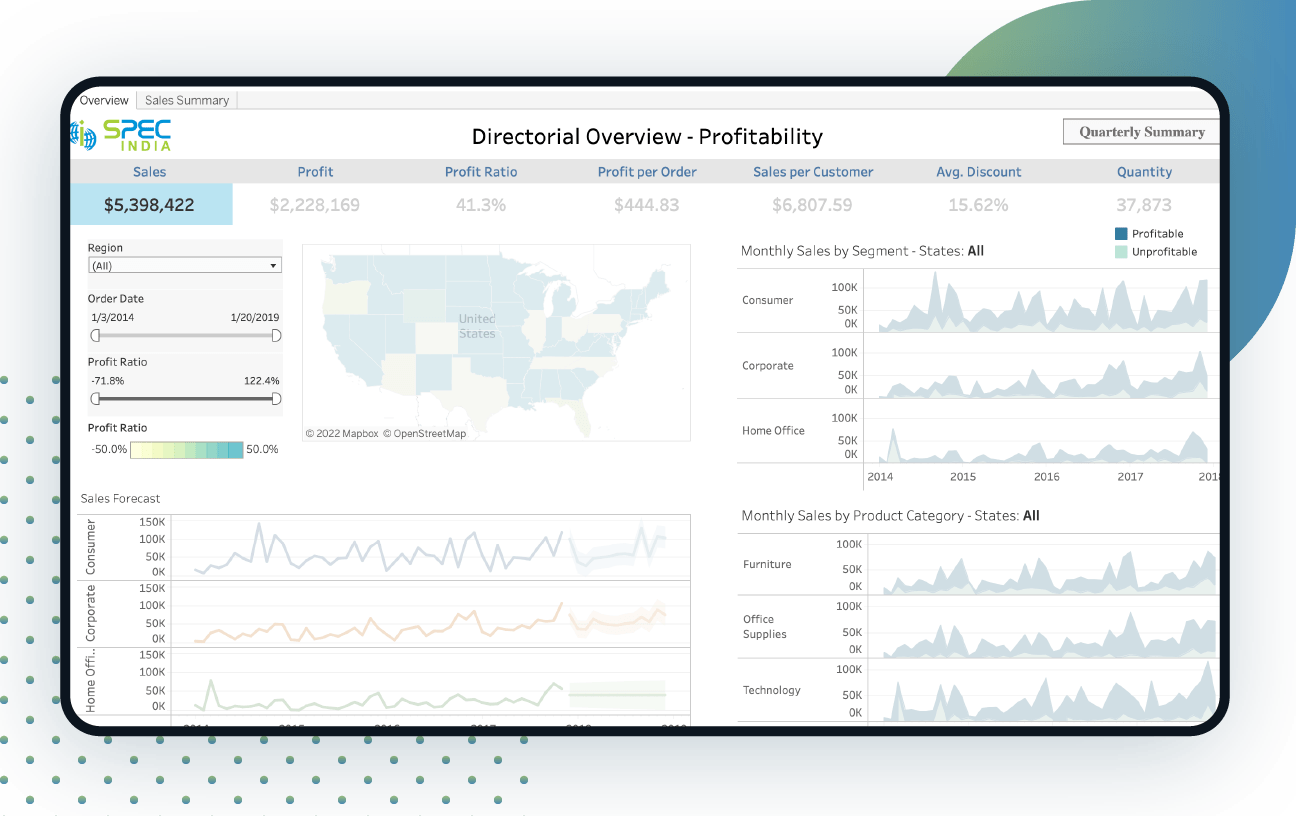The width and height of the screenshot is (1296, 816).
Task: Click the Unprofitable legend swatch
Action: point(1120,252)
